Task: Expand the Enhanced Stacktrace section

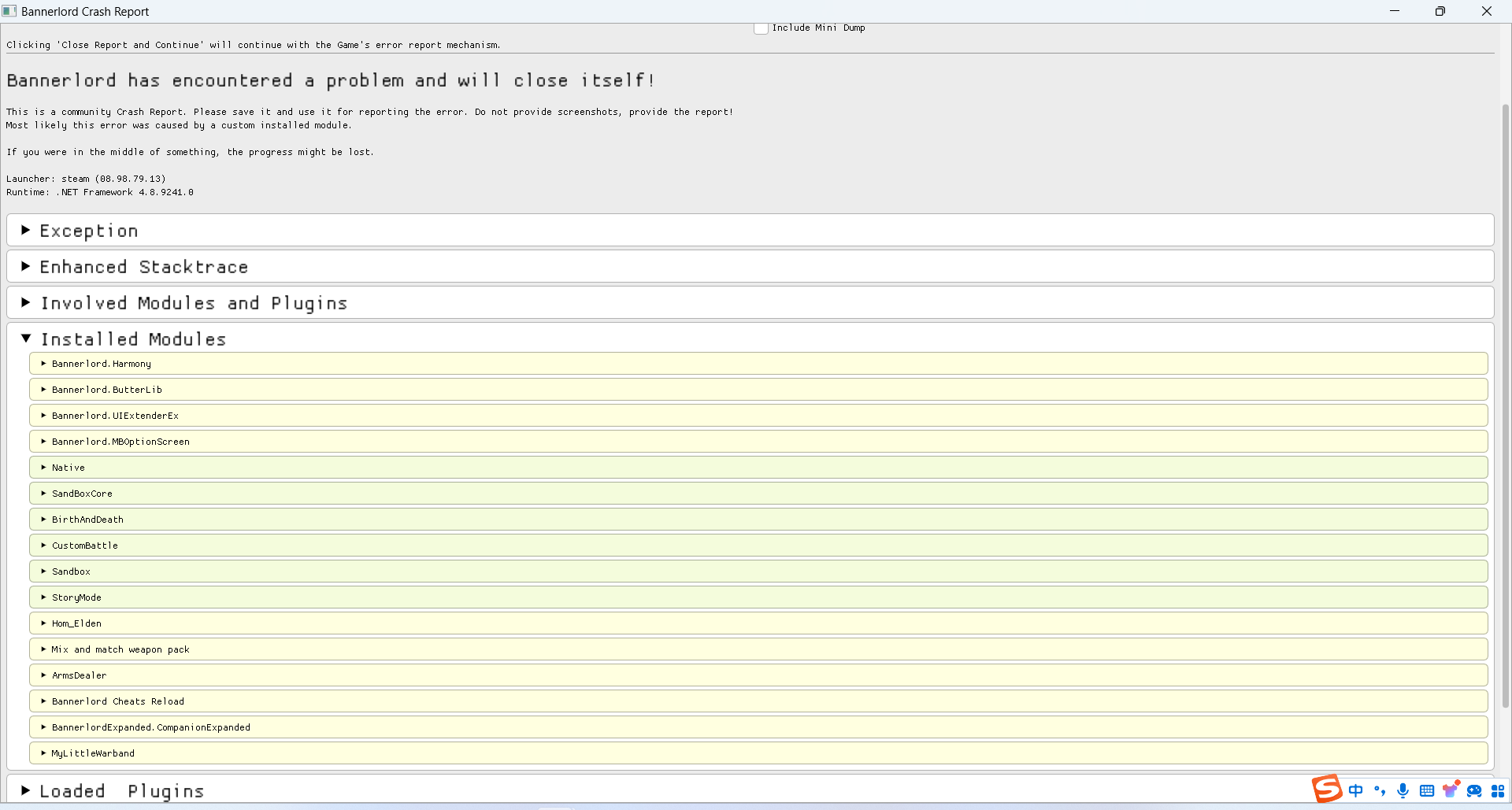Action: [x=750, y=267]
